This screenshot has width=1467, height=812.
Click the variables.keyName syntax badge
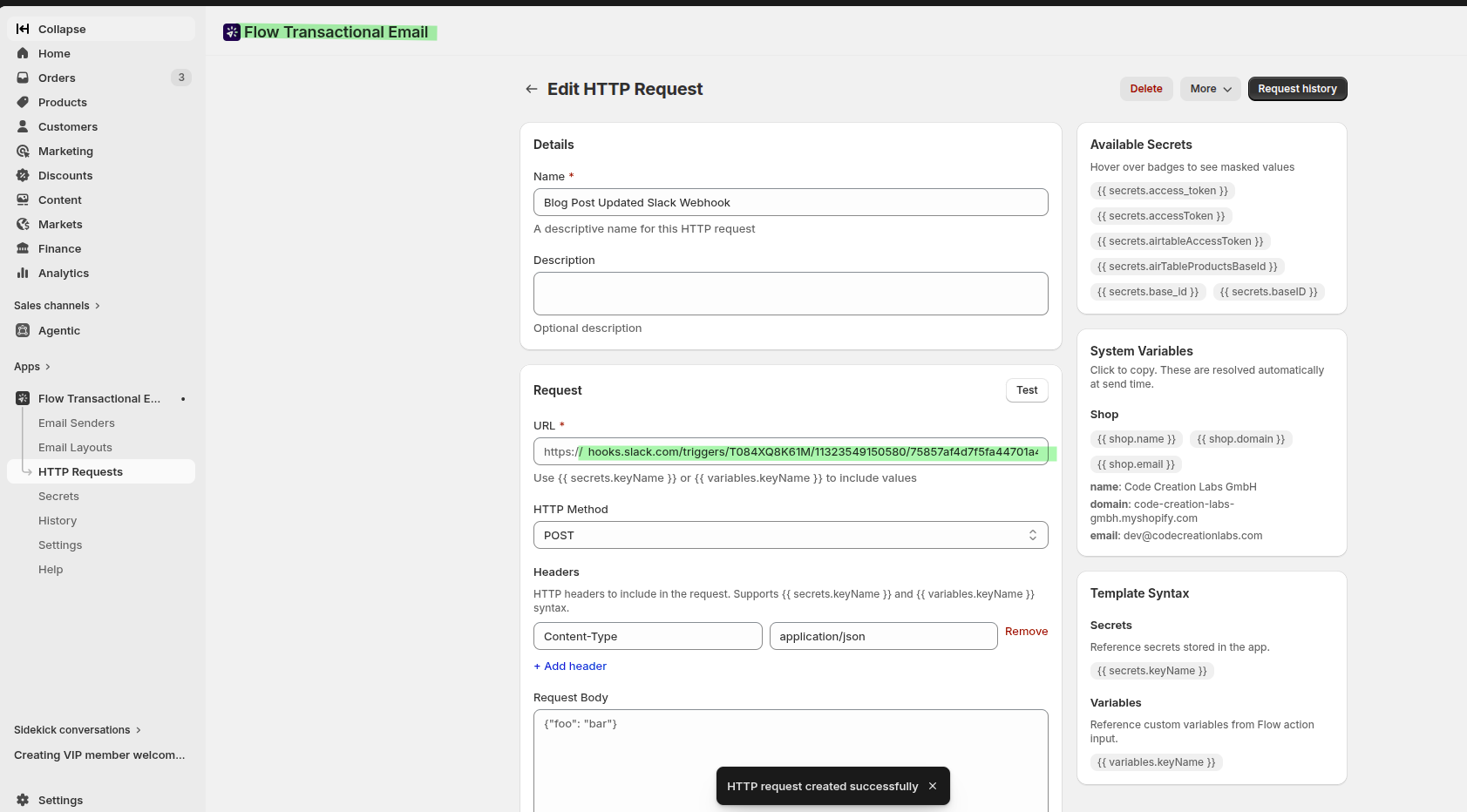[1156, 762]
